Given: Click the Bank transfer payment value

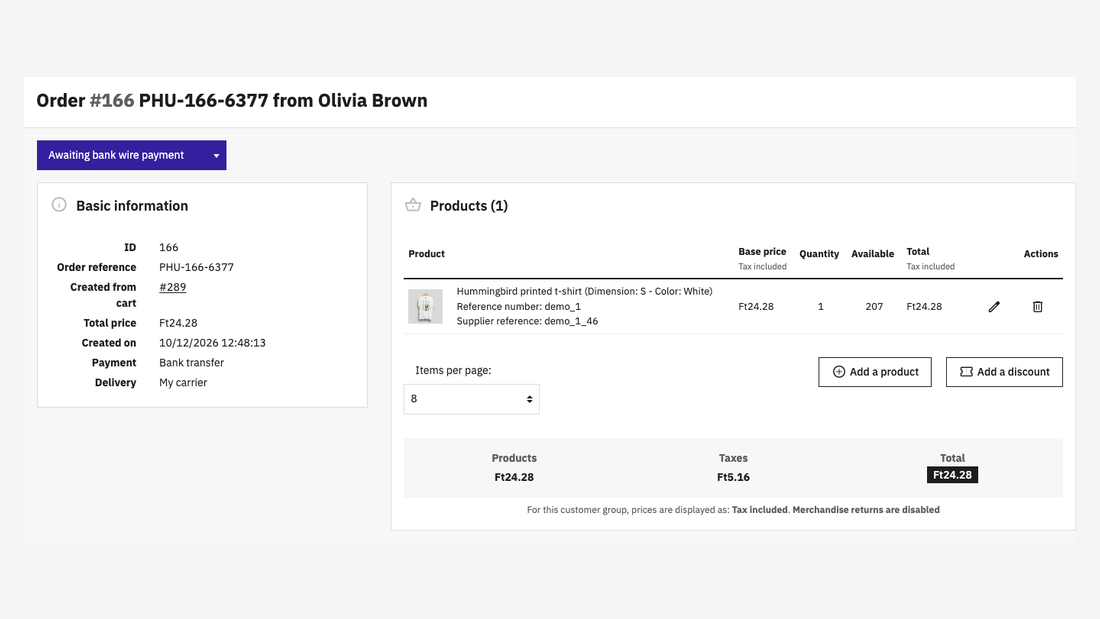Looking at the screenshot, I should pyautogui.click(x=192, y=363).
